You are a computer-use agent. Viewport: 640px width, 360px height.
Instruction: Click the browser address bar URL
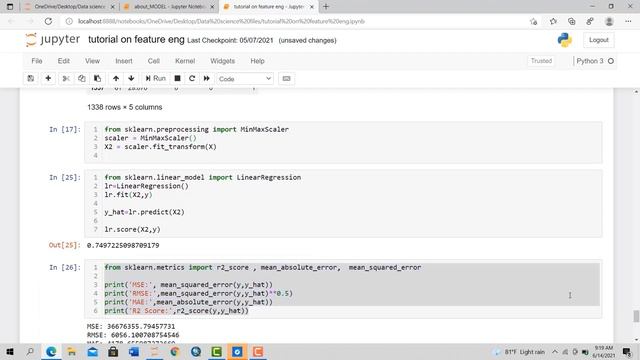pos(221,21)
